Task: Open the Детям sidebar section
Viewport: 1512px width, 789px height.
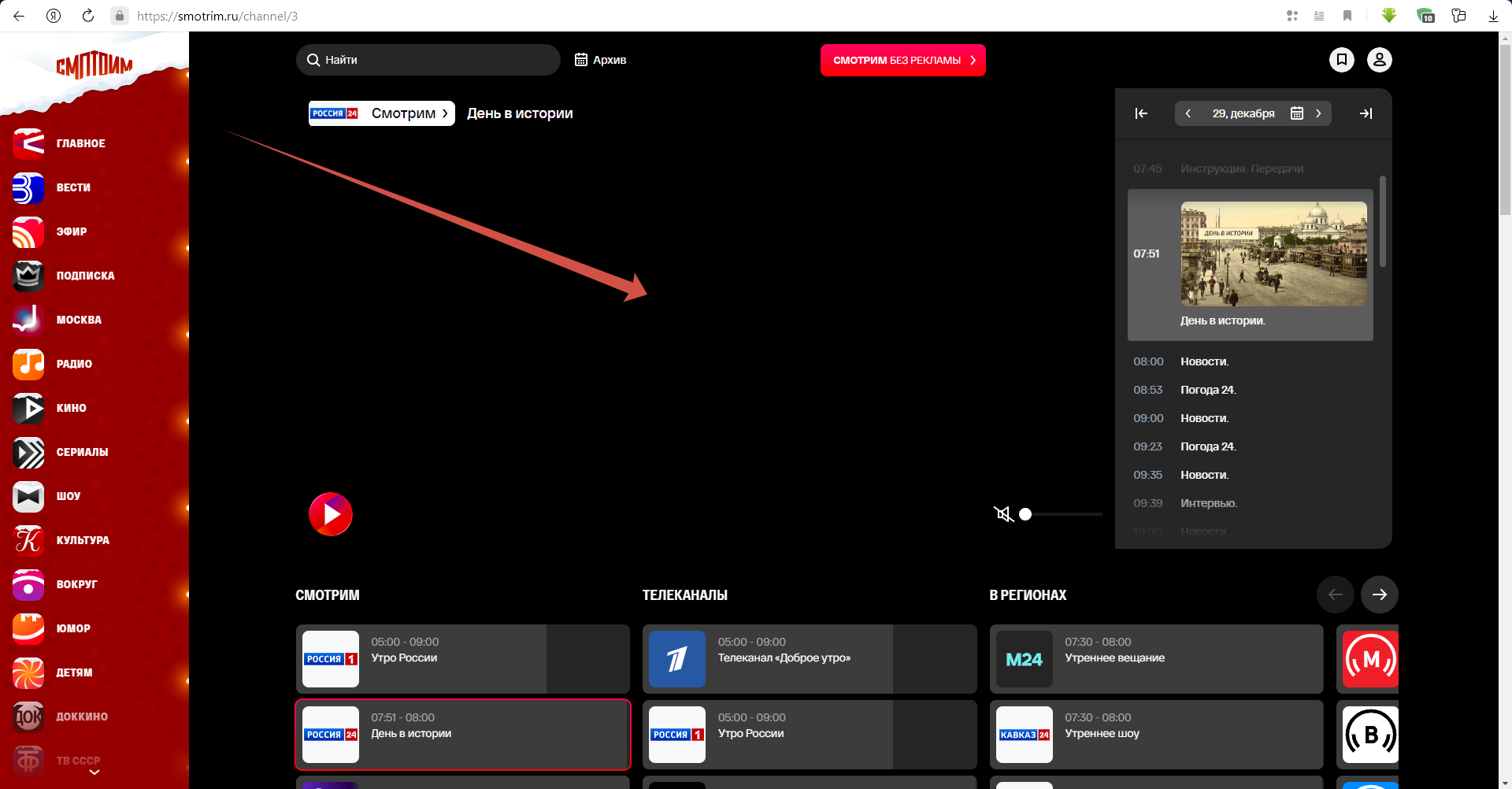Action: tap(74, 672)
